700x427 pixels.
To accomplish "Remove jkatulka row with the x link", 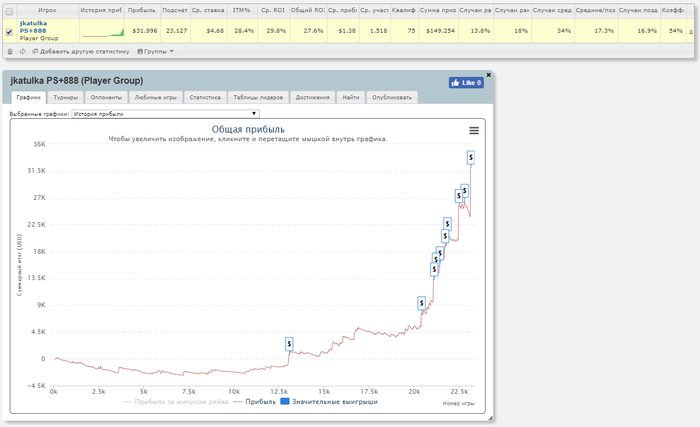I will point(691,32).
